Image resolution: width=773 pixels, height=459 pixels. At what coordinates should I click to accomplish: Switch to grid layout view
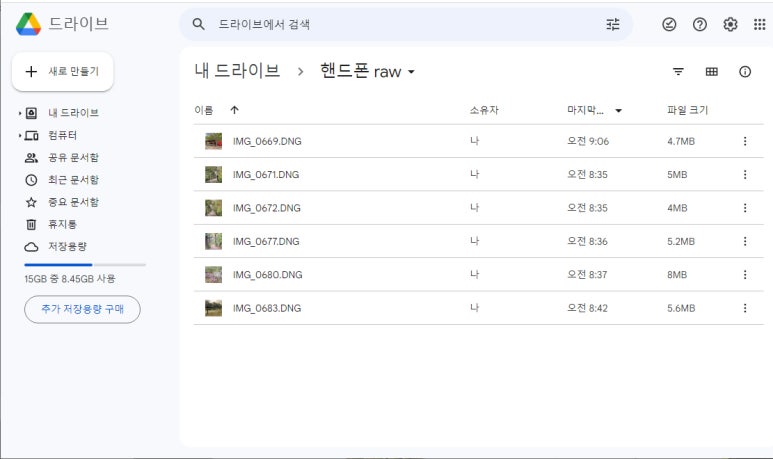[x=711, y=72]
